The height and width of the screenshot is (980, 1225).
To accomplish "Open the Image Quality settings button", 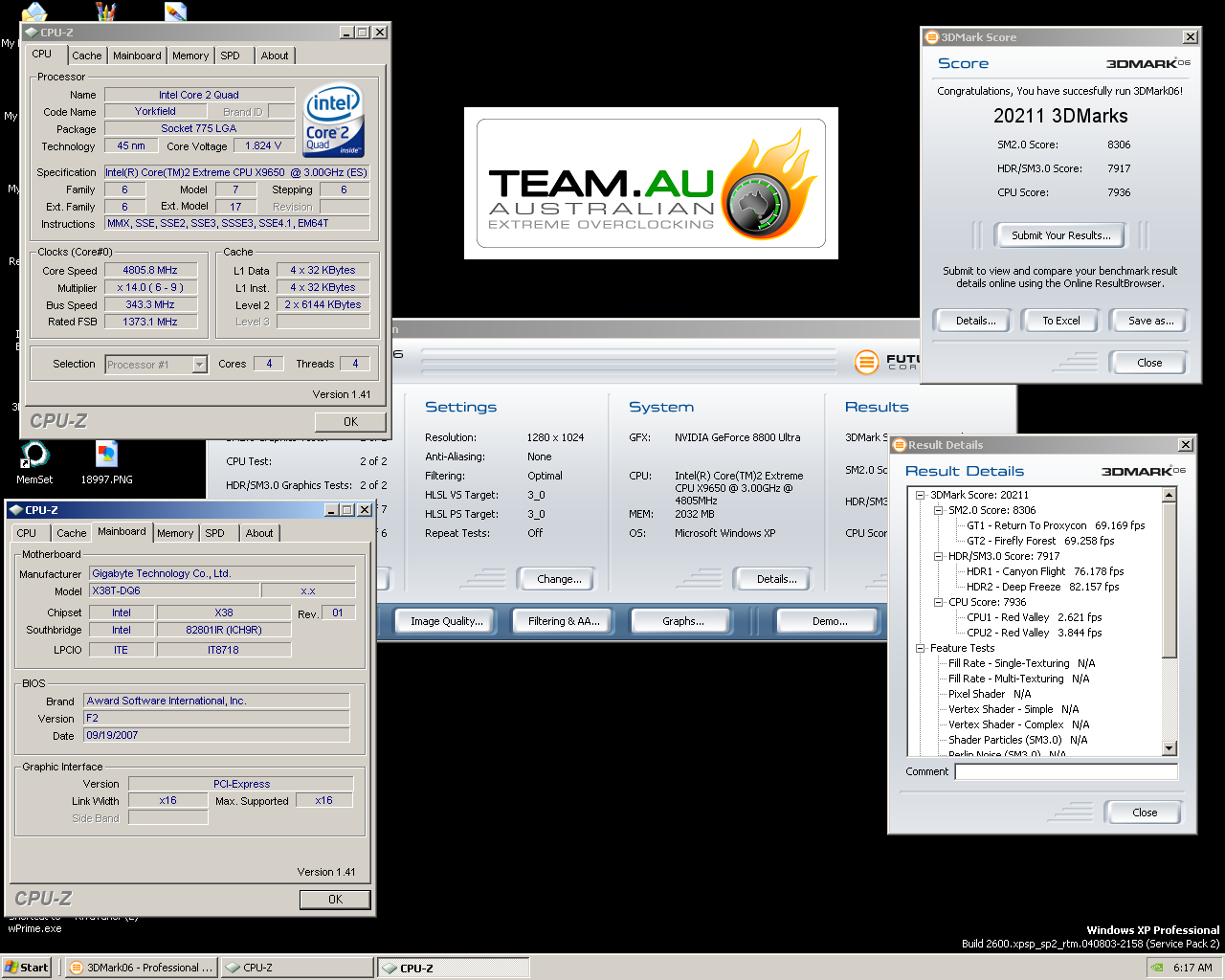I will [446, 621].
